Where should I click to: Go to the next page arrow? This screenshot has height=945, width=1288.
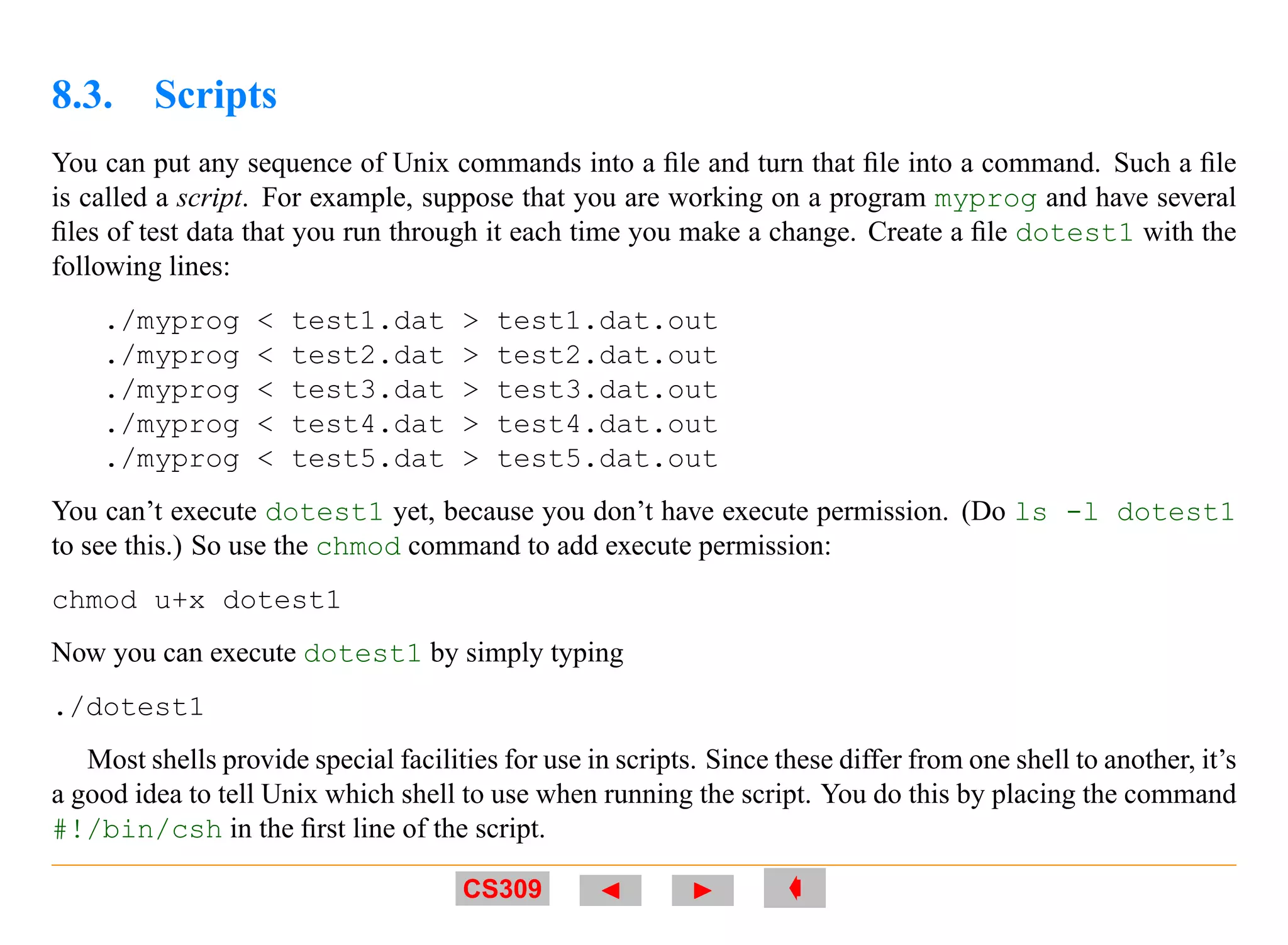[x=702, y=890]
